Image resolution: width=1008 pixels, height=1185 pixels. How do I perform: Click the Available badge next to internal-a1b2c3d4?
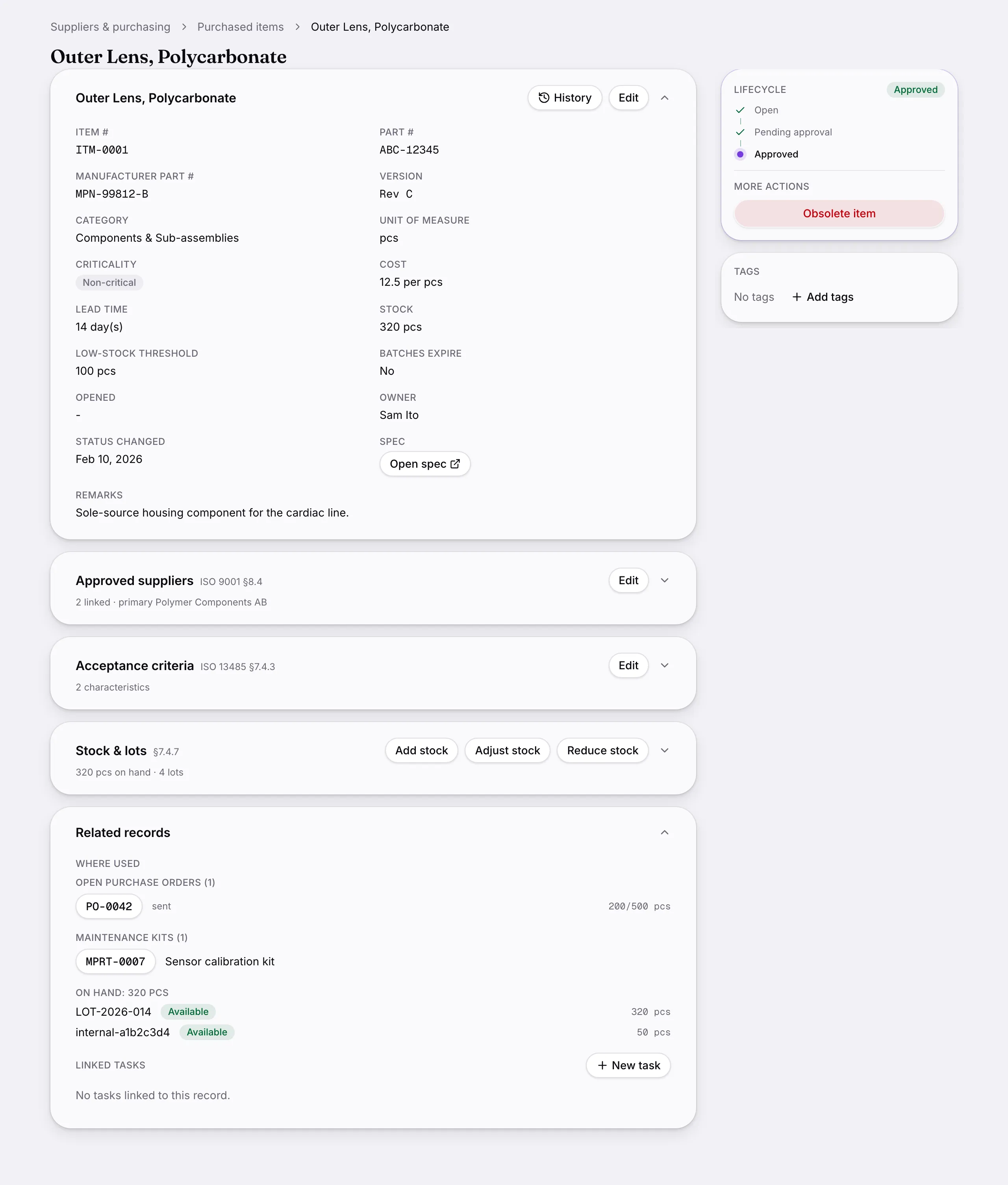pyautogui.click(x=207, y=1033)
